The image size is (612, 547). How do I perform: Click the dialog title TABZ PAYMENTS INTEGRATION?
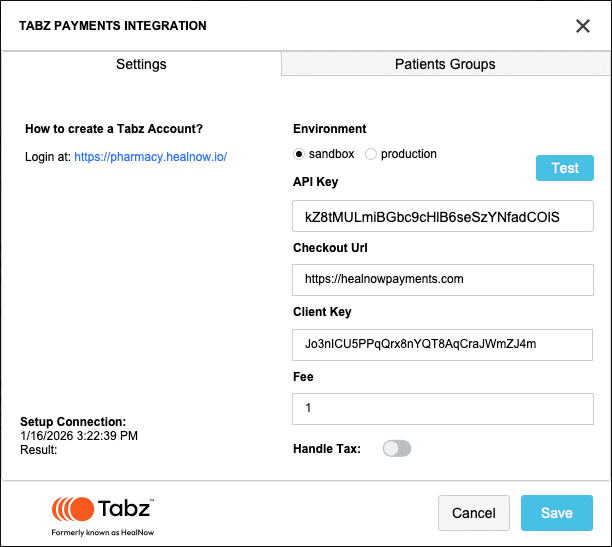(113, 26)
